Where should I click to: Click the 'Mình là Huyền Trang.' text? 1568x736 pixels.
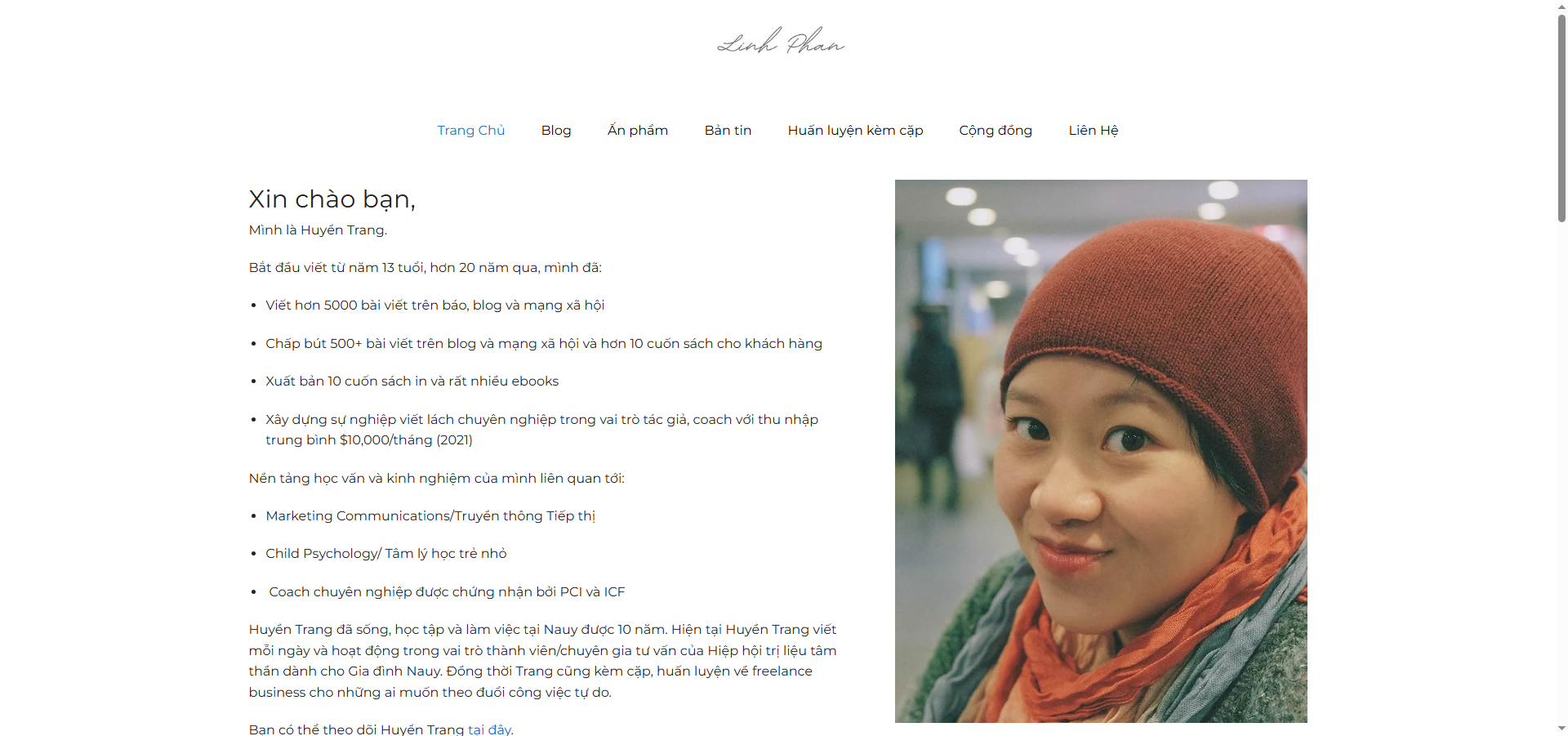(318, 230)
